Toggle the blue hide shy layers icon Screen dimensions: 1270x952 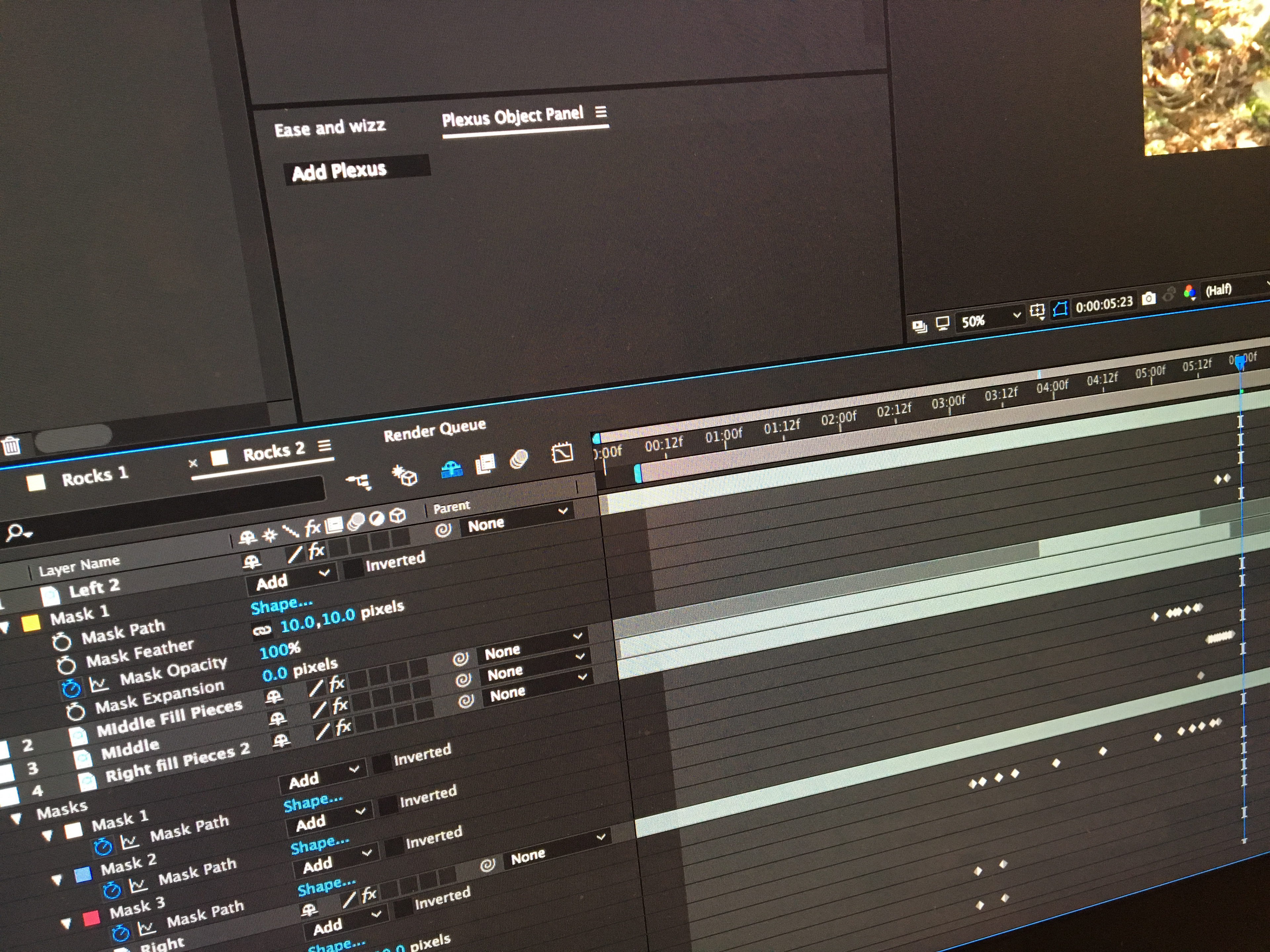coord(452,469)
